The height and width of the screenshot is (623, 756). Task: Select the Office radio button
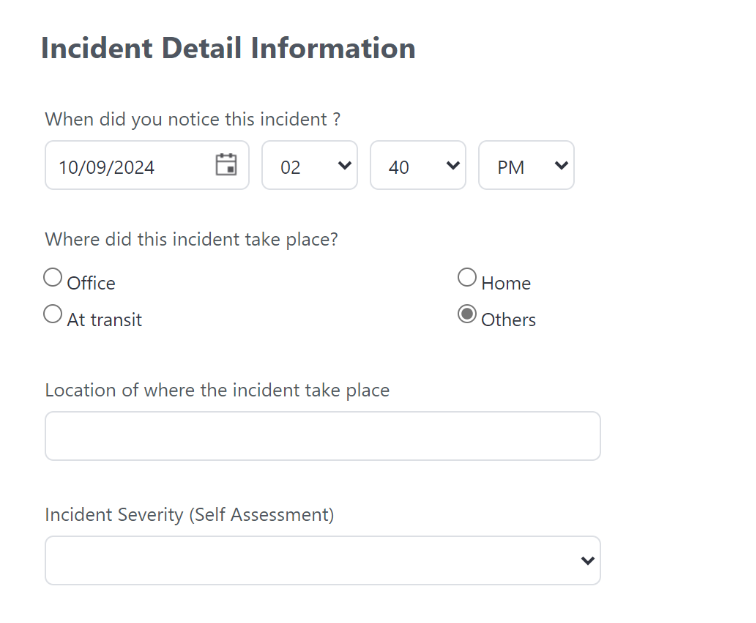pyautogui.click(x=53, y=278)
